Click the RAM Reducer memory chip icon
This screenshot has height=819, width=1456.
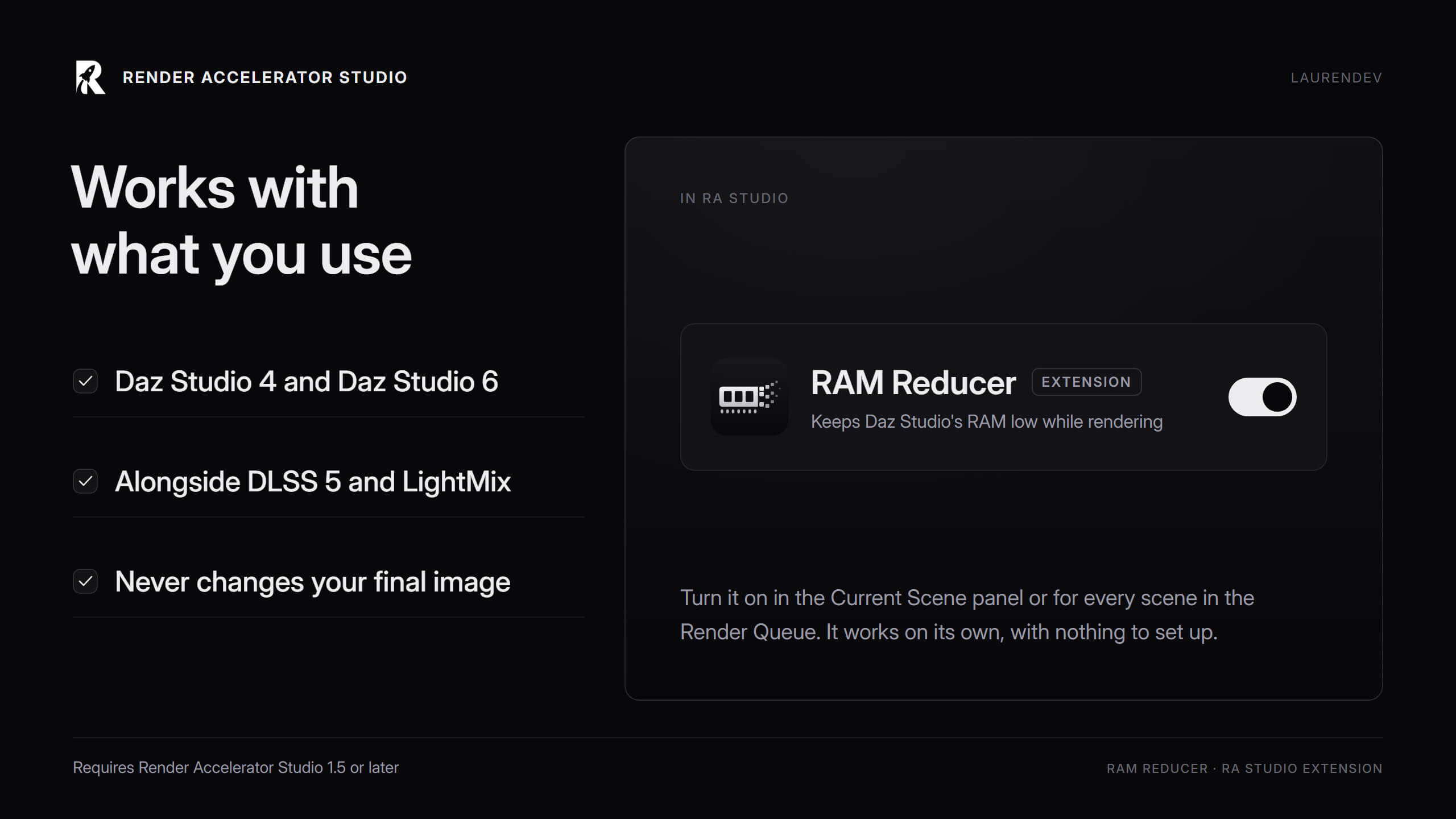749,397
